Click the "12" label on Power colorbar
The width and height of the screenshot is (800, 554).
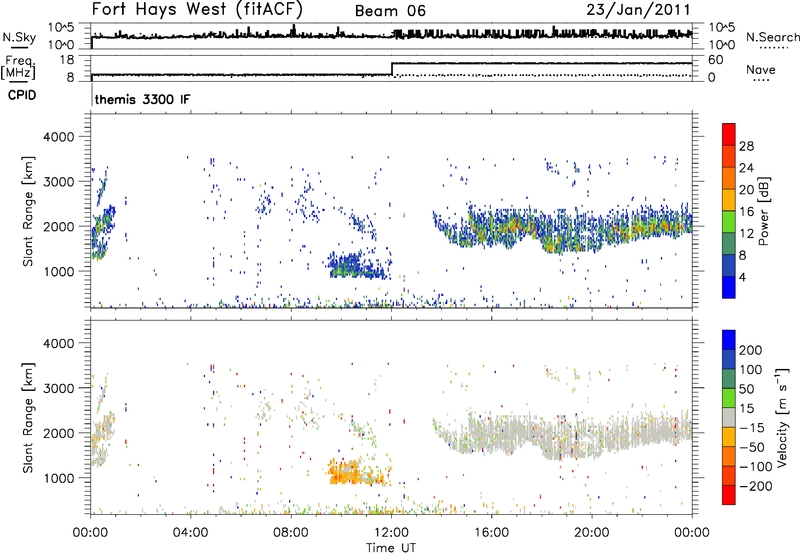click(x=746, y=234)
